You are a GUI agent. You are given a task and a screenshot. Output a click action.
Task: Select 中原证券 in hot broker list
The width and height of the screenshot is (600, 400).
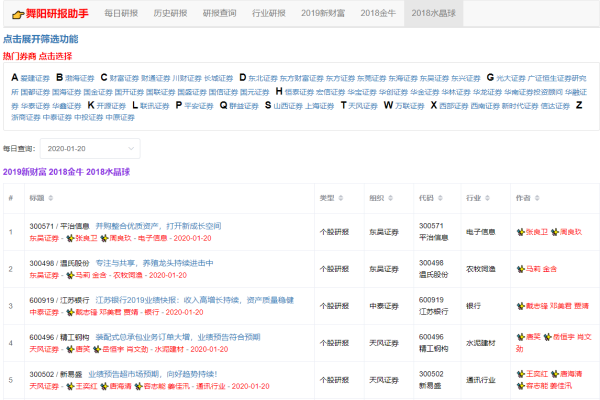(120, 118)
